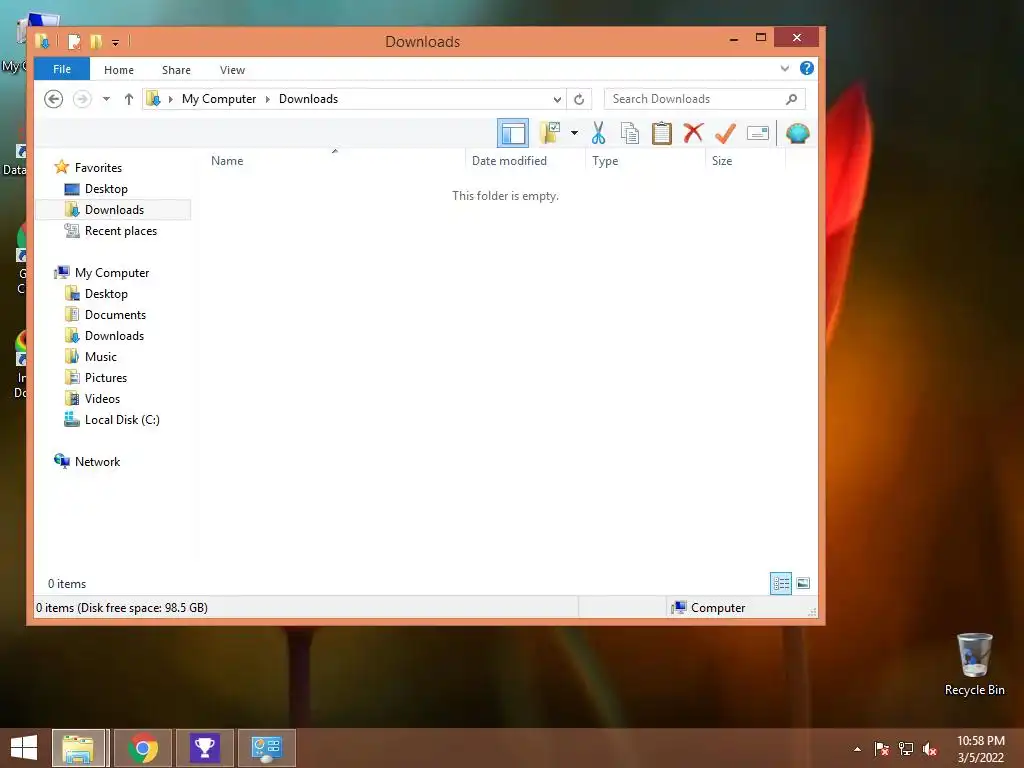Expand the ribbon with the chevron
The image size is (1024, 768).
(784, 69)
